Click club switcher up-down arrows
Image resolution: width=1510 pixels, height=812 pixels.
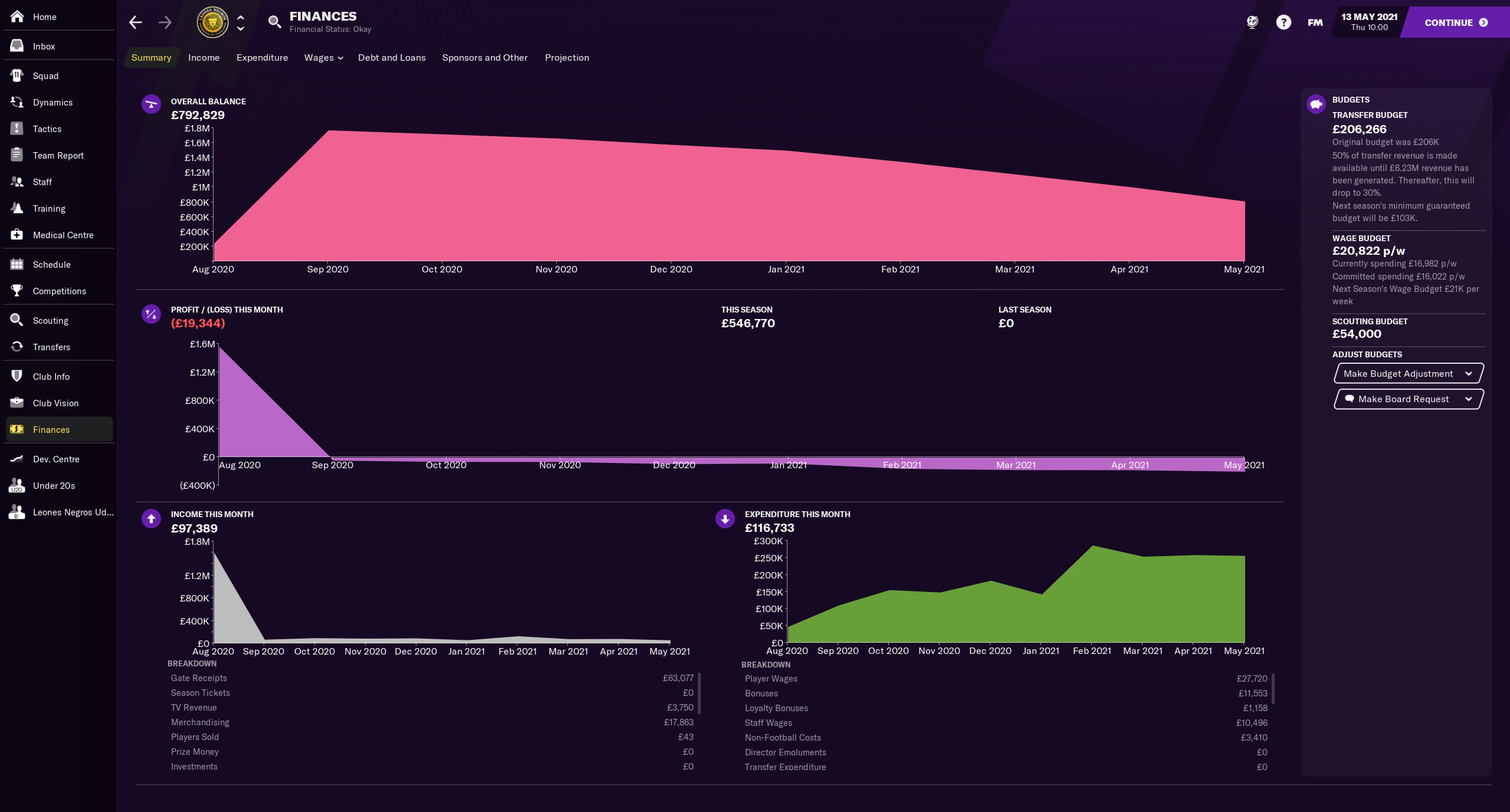(241, 23)
